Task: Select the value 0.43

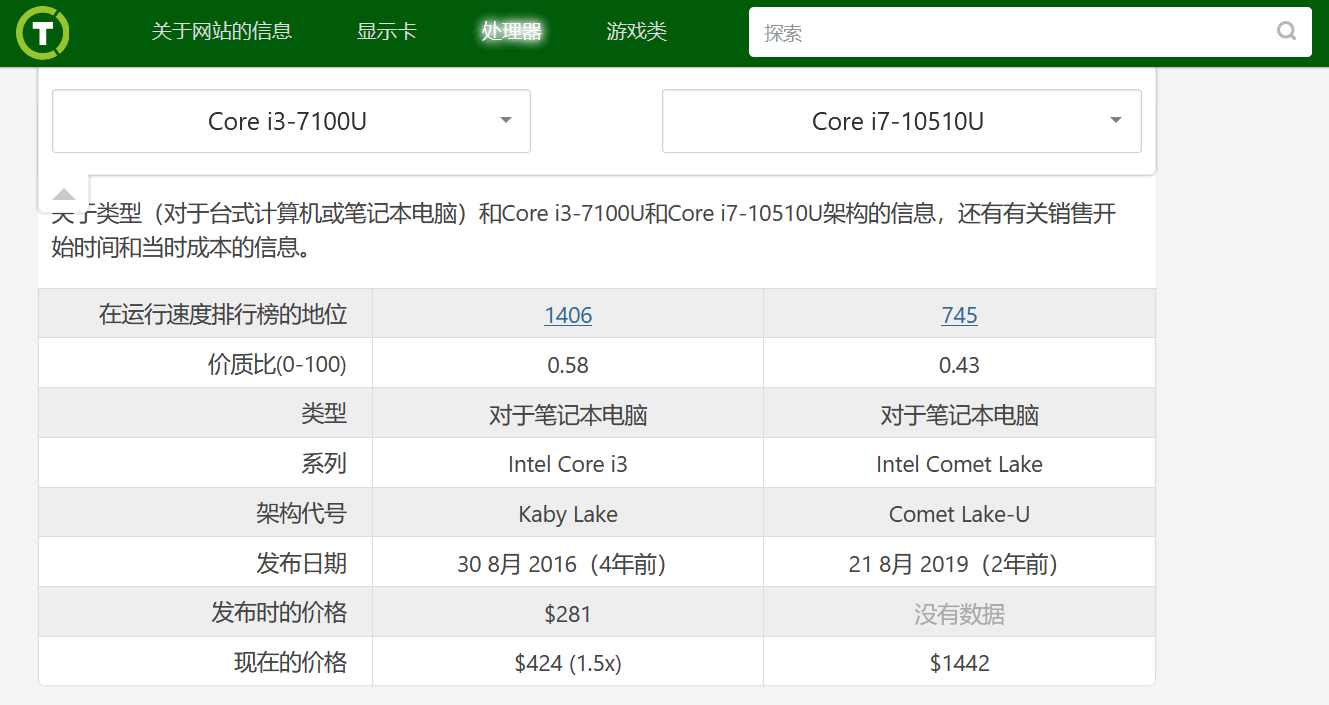Action: pyautogui.click(x=959, y=365)
